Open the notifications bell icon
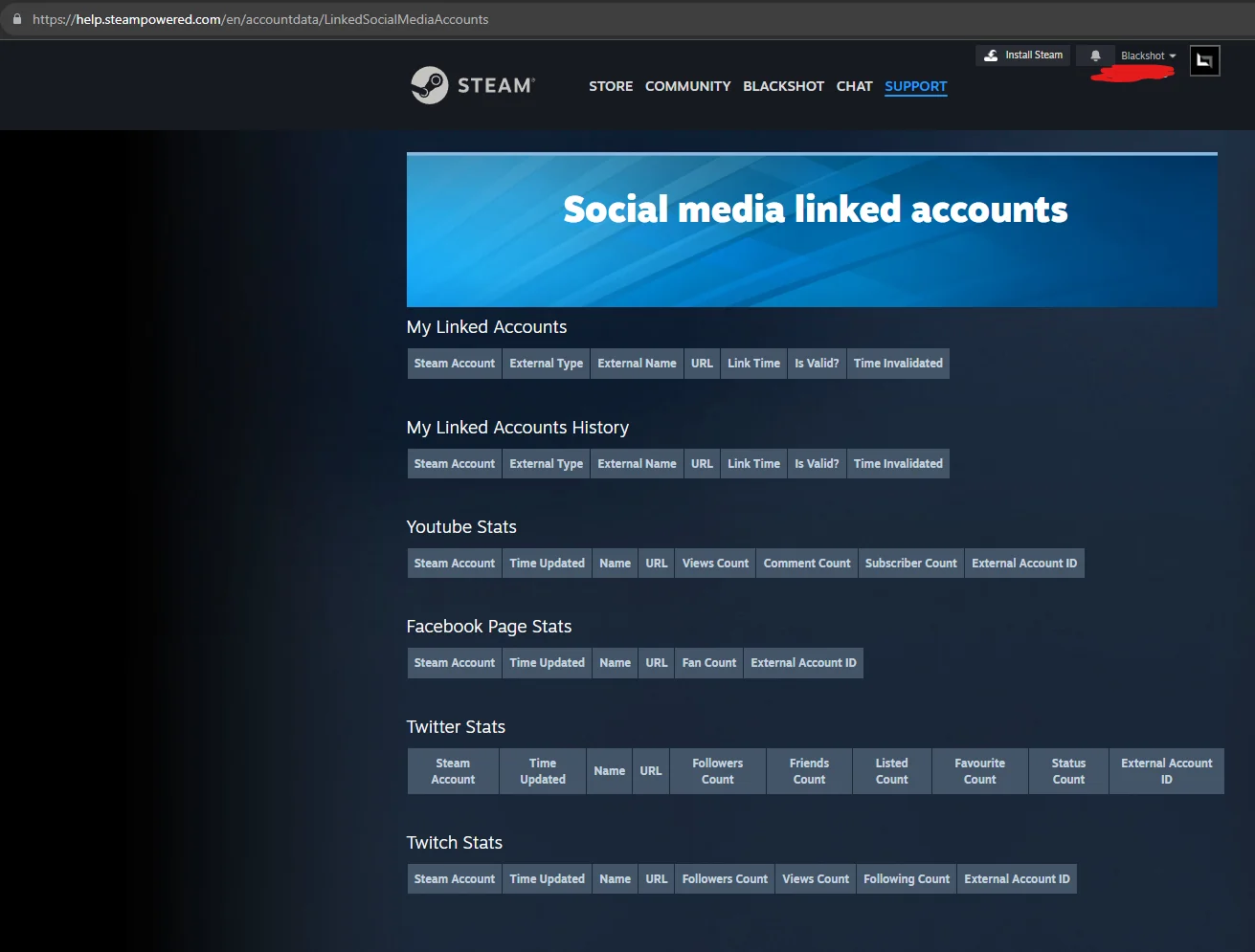Viewport: 1255px width, 952px height. click(x=1094, y=55)
